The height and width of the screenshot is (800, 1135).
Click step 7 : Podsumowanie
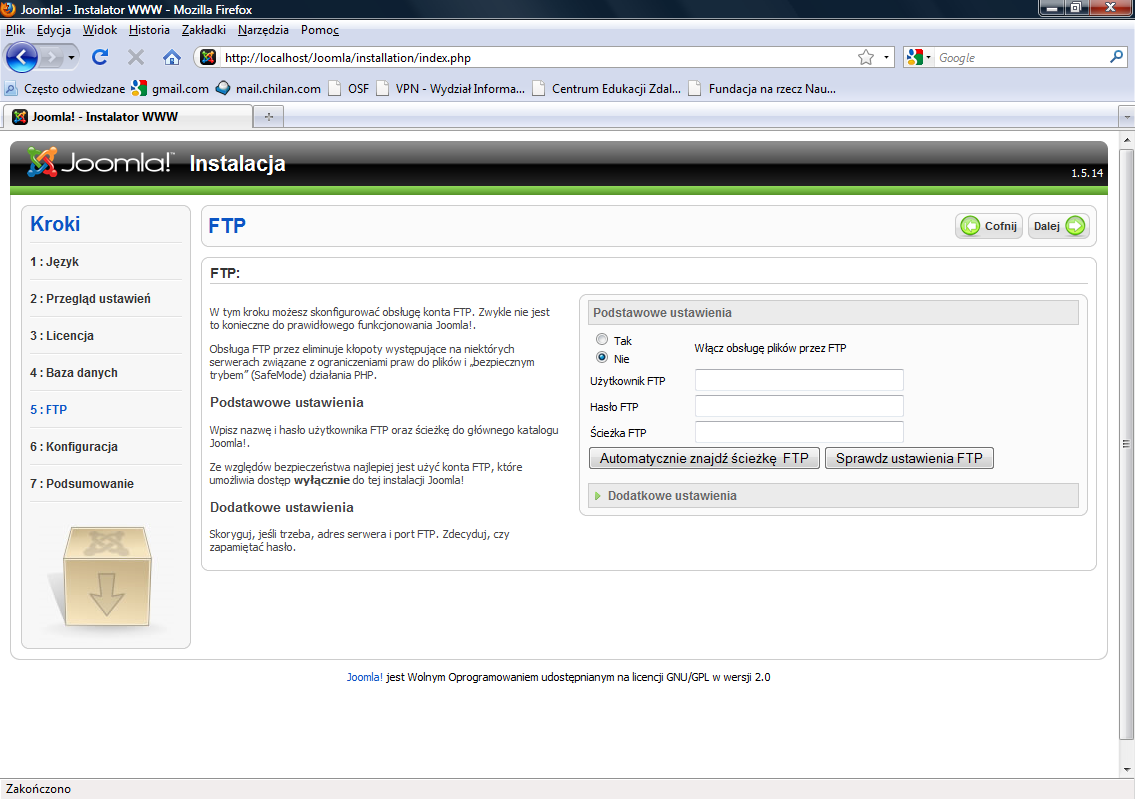[82, 483]
